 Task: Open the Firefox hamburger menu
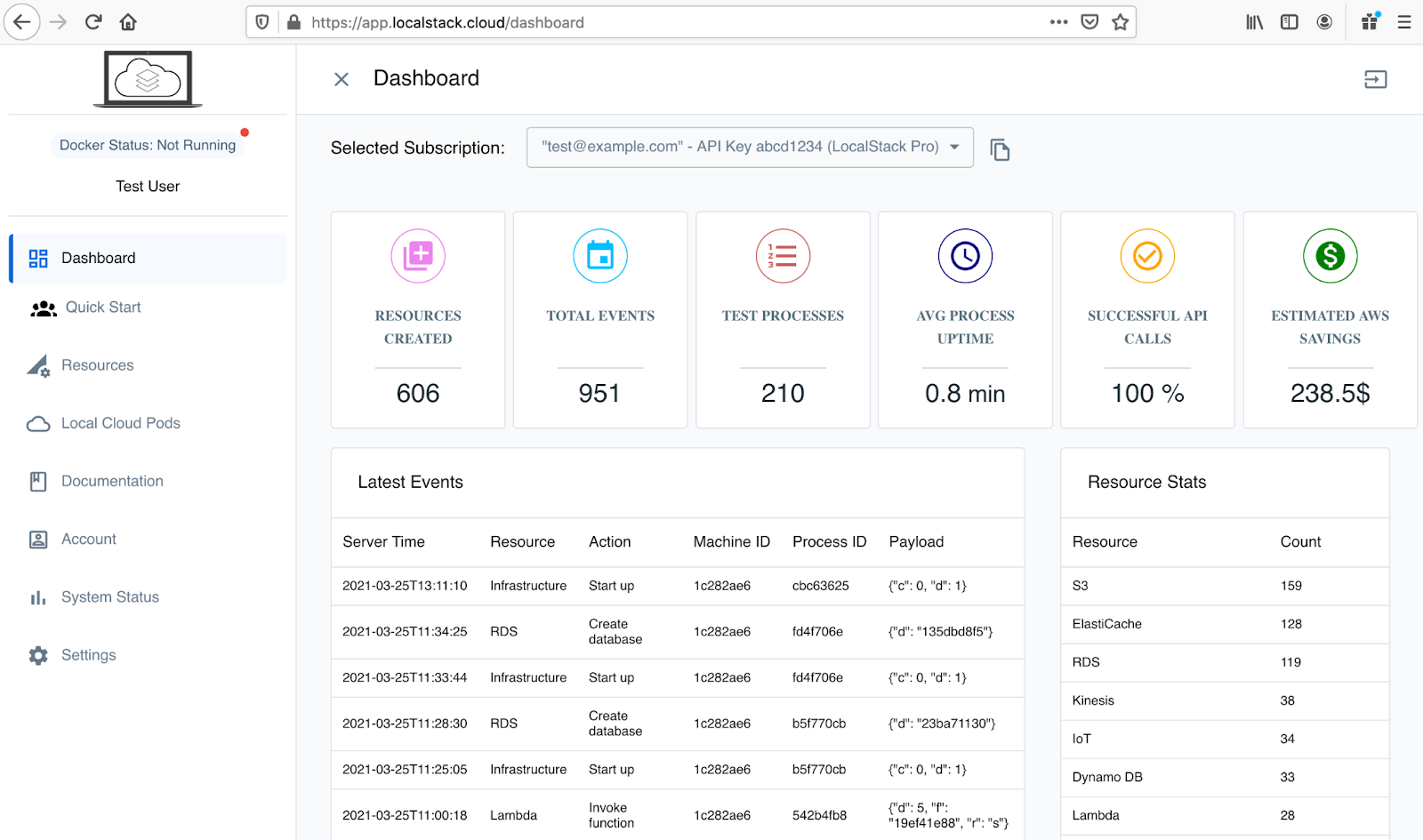click(1404, 22)
